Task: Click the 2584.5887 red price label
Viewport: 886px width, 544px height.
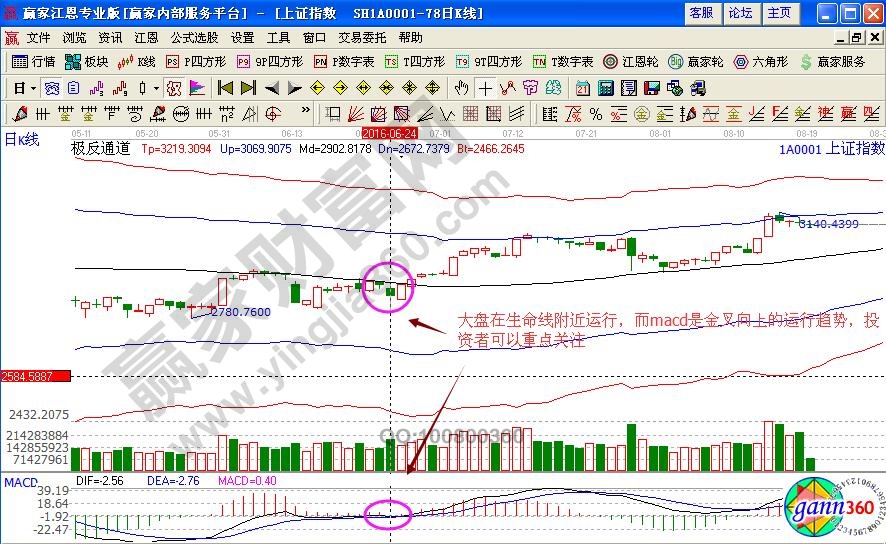Action: [36, 376]
